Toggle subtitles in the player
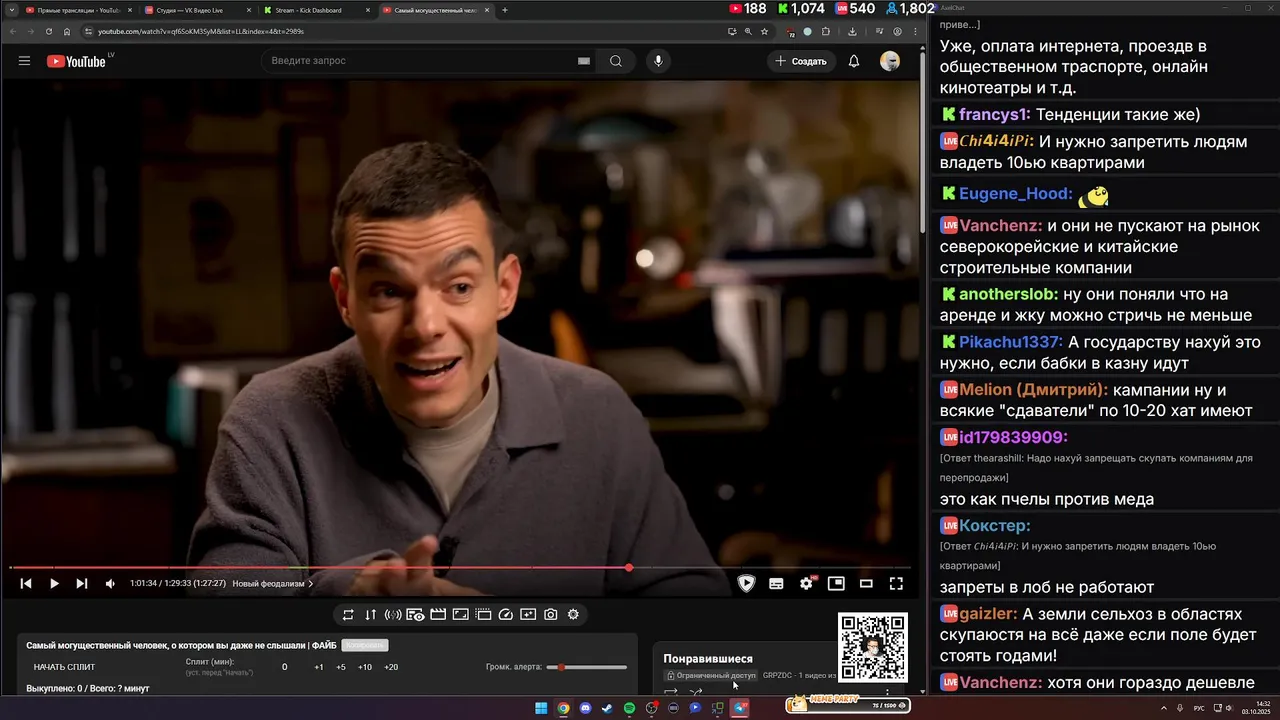Screen dimensions: 1280x720 pos(776,583)
